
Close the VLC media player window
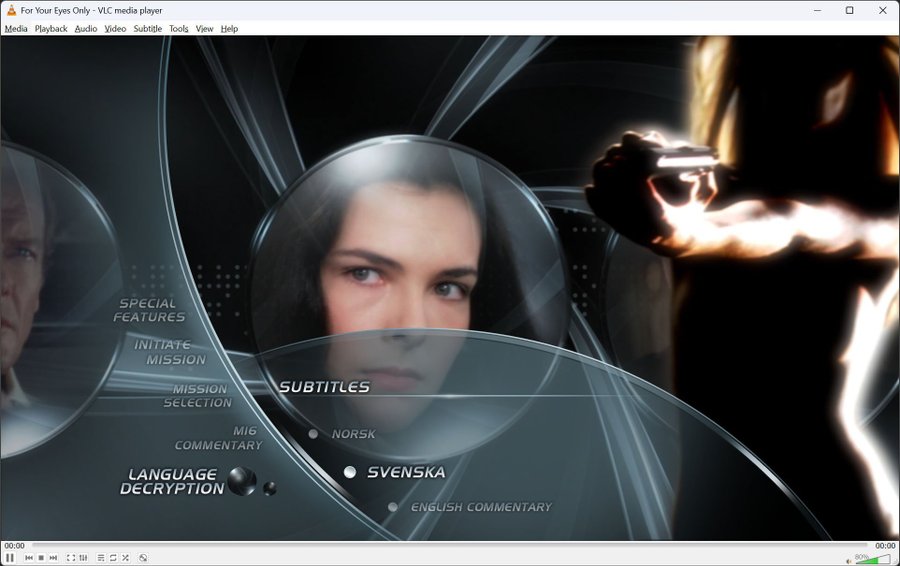coord(883,10)
